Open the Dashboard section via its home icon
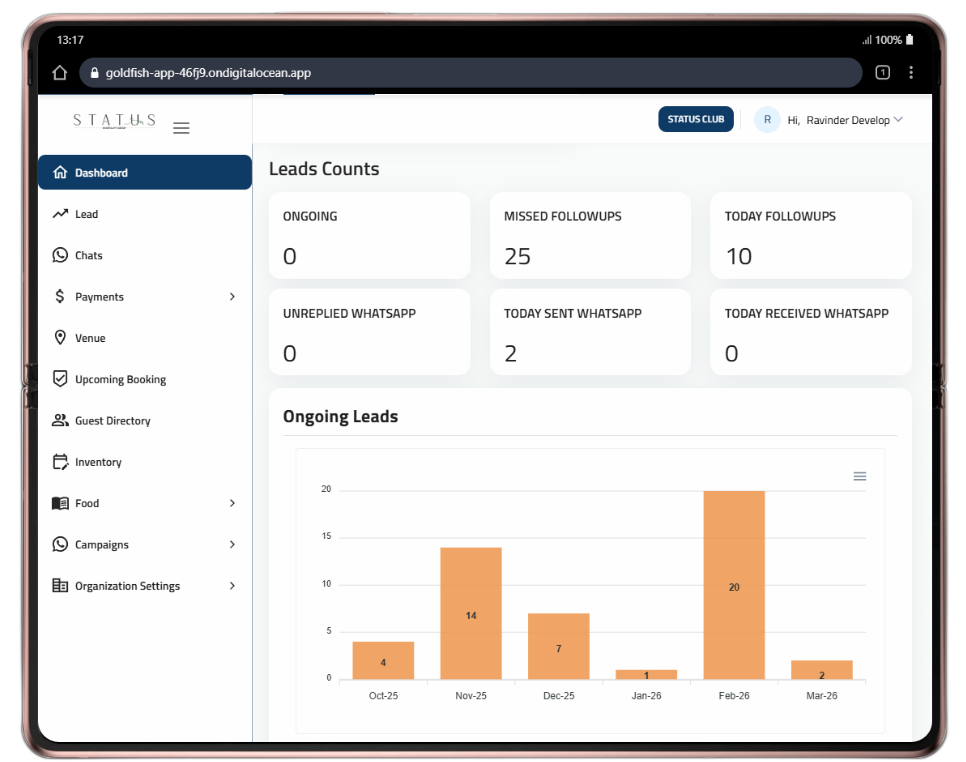 (62, 172)
